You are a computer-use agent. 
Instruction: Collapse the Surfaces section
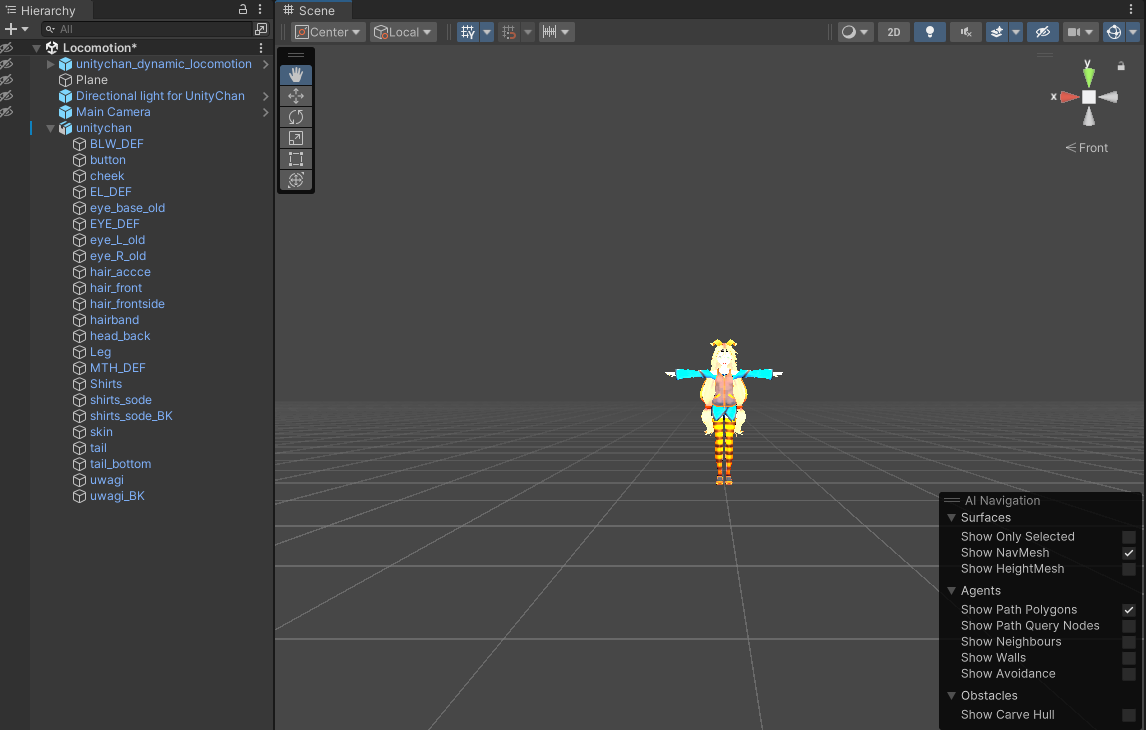[952, 517]
